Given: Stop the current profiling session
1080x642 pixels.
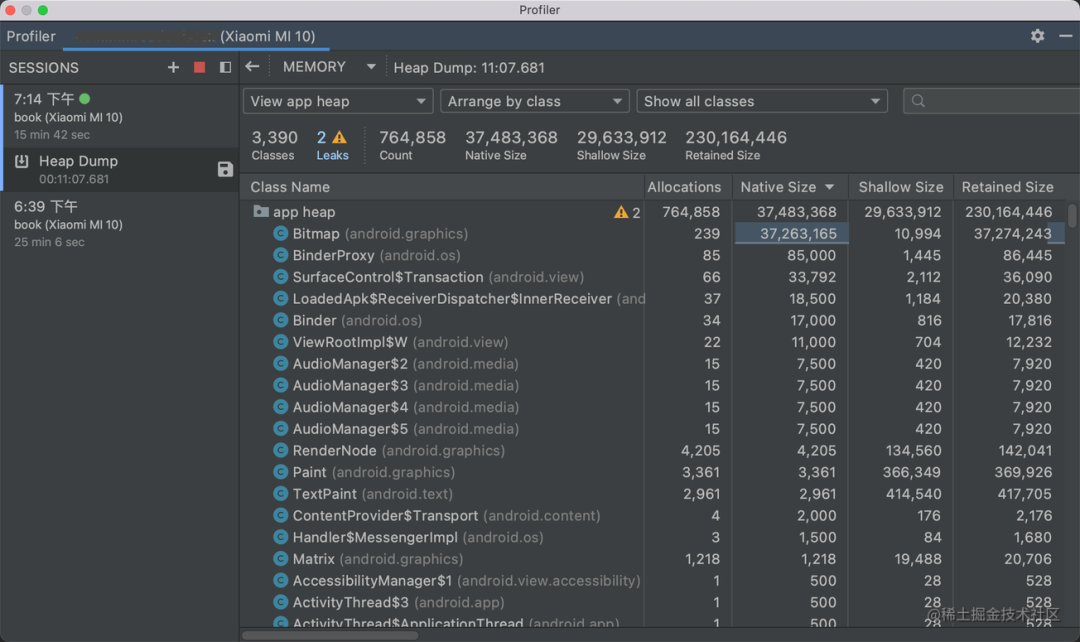Looking at the screenshot, I should 199,68.
